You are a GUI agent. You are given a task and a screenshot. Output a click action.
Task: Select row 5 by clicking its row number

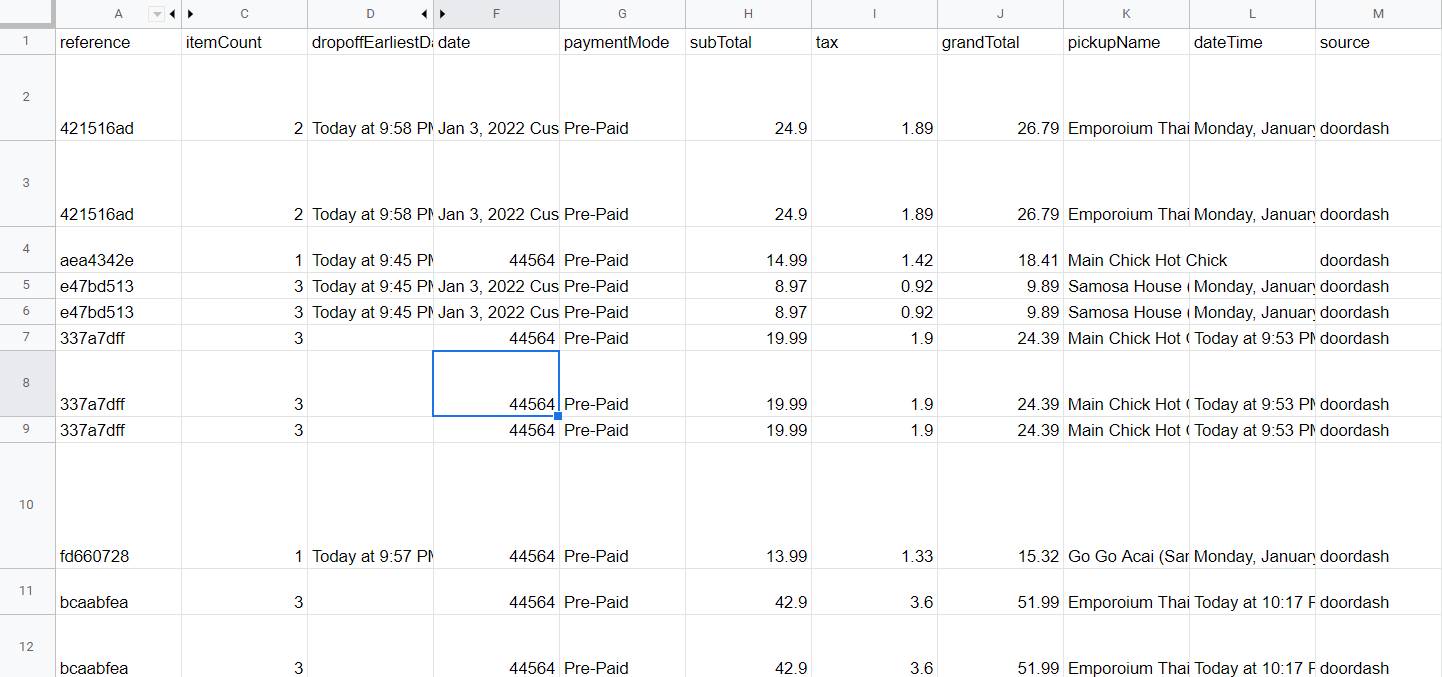[x=27, y=286]
